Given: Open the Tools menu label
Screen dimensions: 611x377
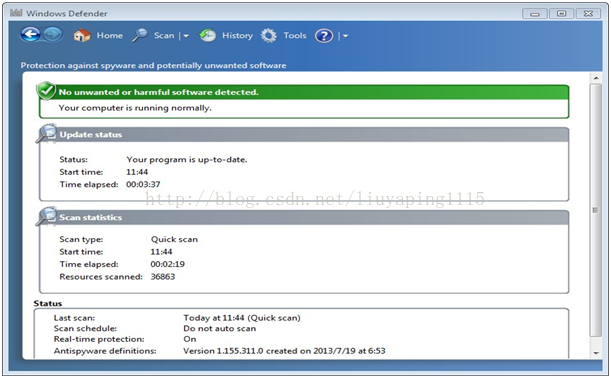Looking at the screenshot, I should click(295, 35).
